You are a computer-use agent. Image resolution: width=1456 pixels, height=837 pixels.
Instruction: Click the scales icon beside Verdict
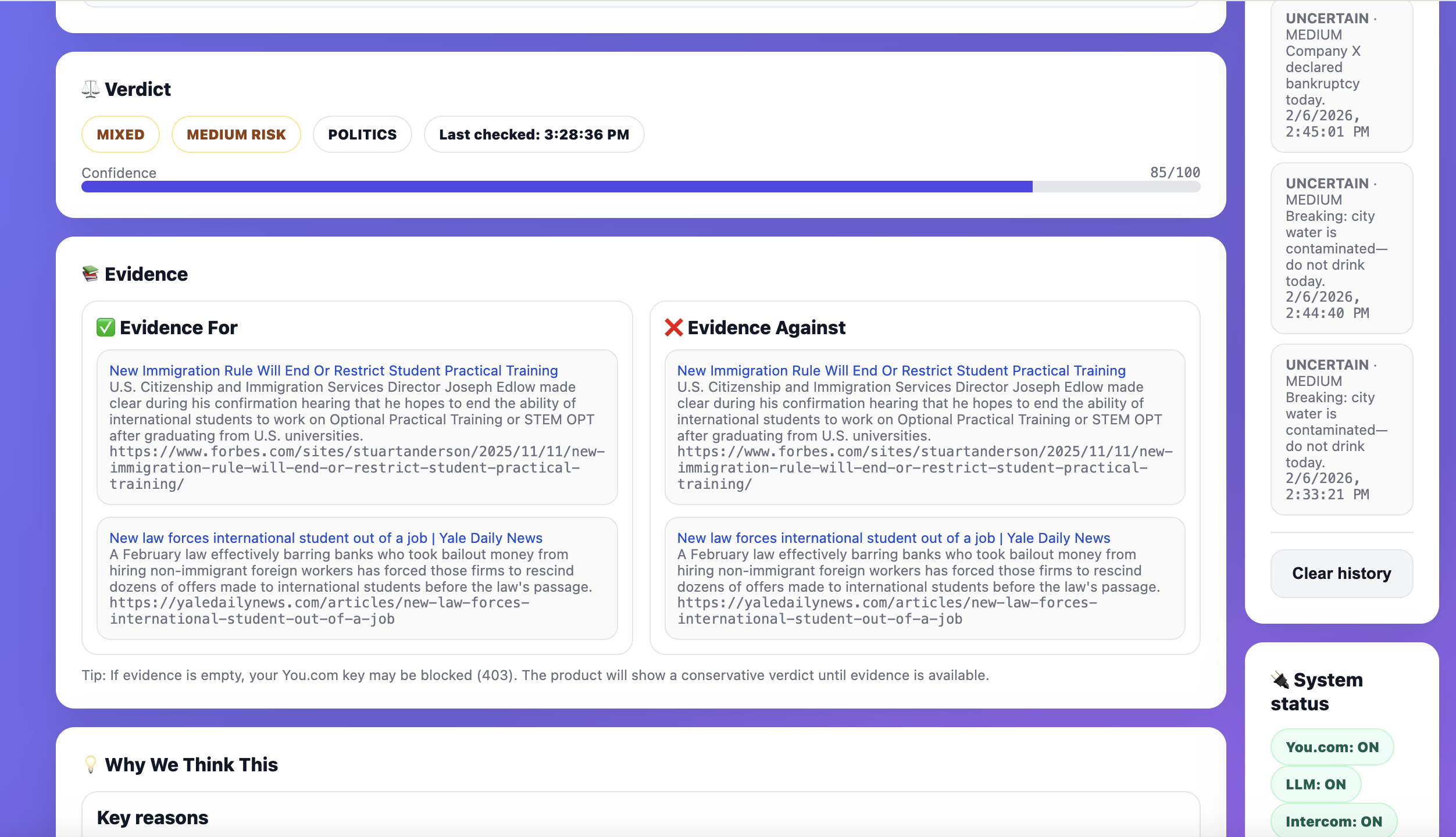(90, 90)
